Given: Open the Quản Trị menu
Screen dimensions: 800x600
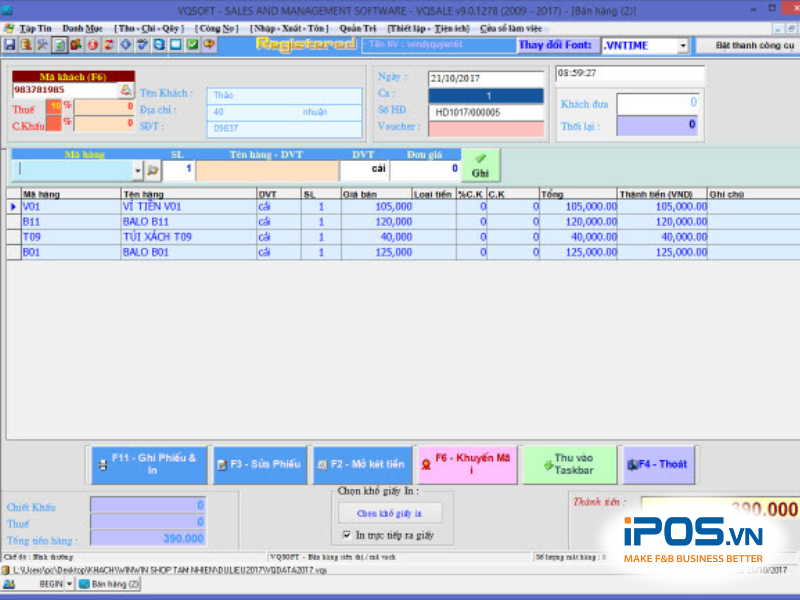Looking at the screenshot, I should 357,29.
